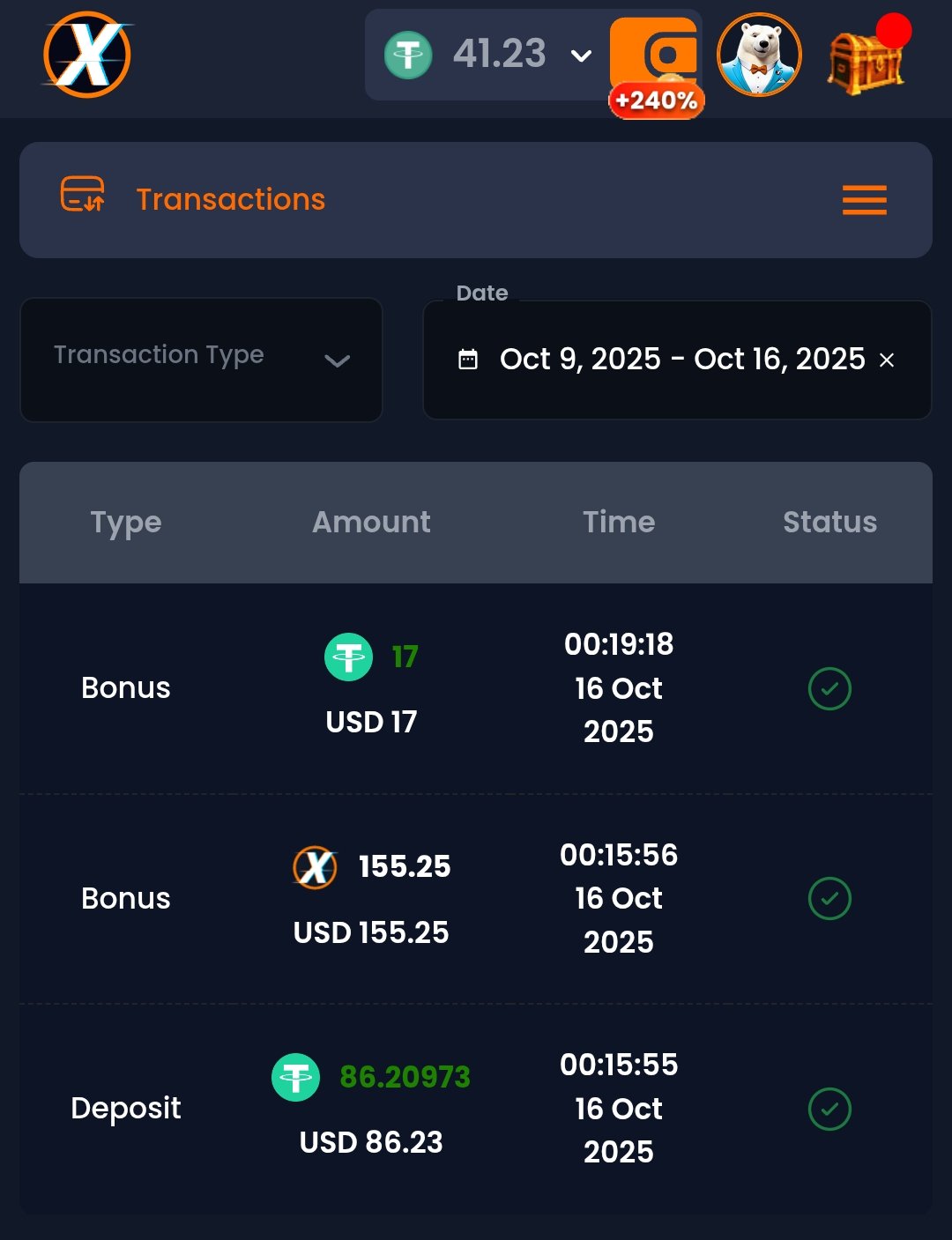Click the Amount column header
The height and width of the screenshot is (1240, 952).
pos(371,523)
